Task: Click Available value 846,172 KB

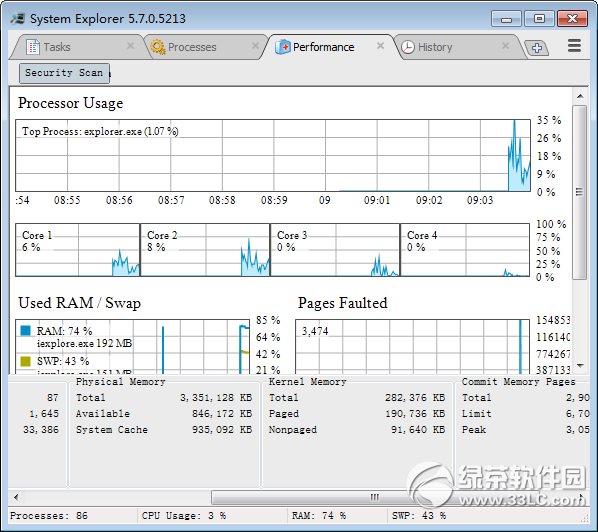Action: click(x=222, y=414)
